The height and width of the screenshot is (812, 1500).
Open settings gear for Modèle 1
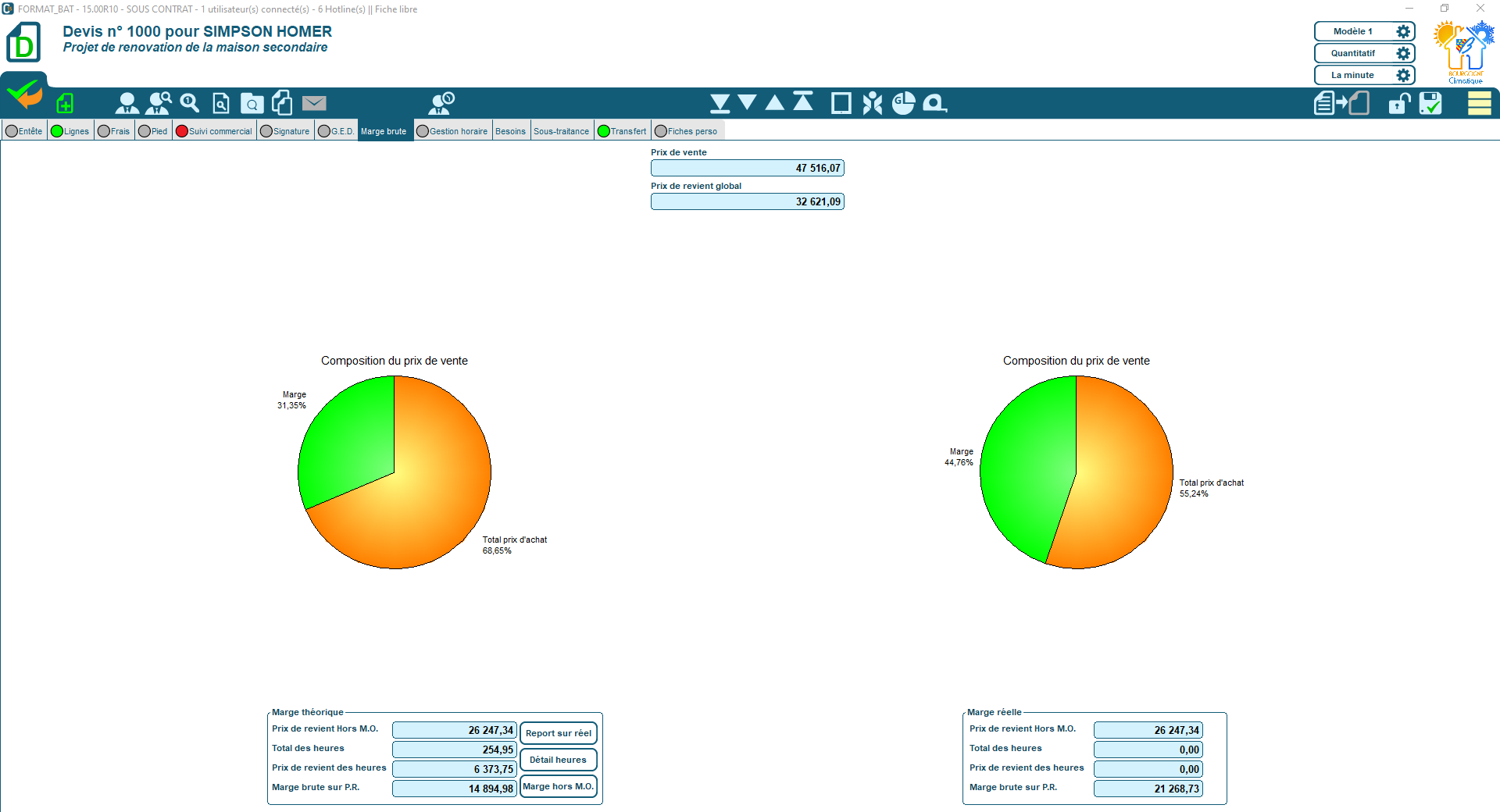pyautogui.click(x=1403, y=31)
